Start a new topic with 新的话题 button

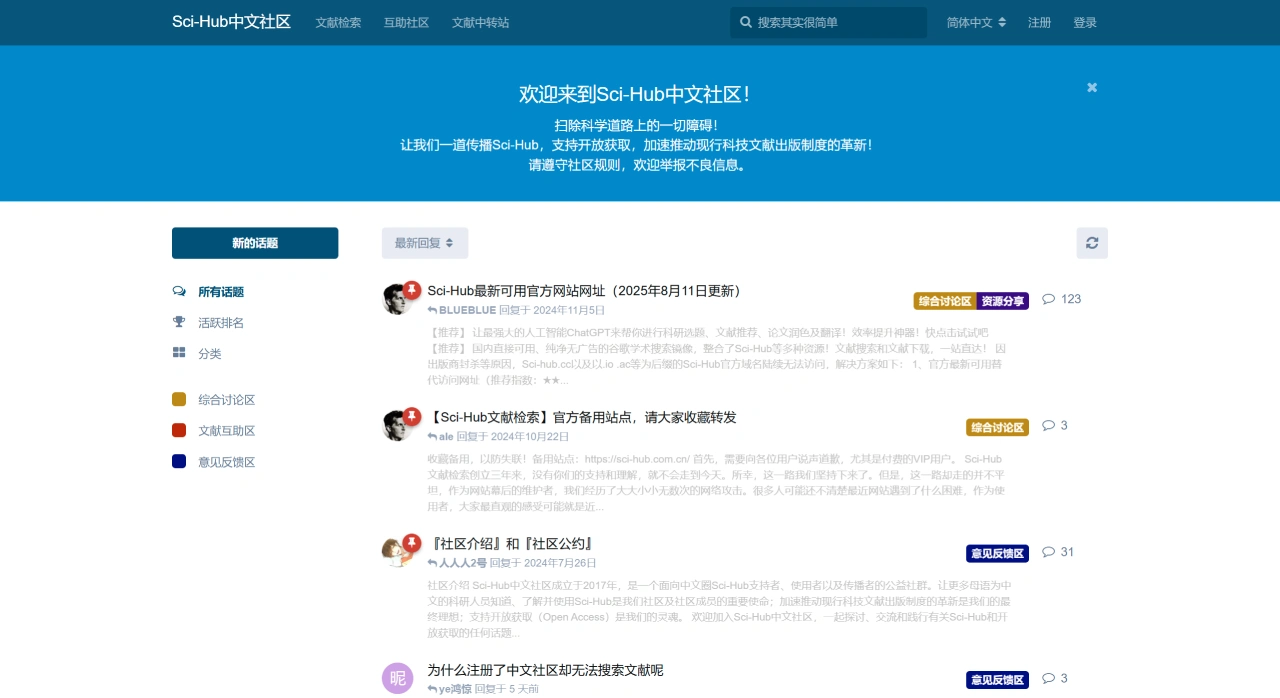pyautogui.click(x=255, y=243)
